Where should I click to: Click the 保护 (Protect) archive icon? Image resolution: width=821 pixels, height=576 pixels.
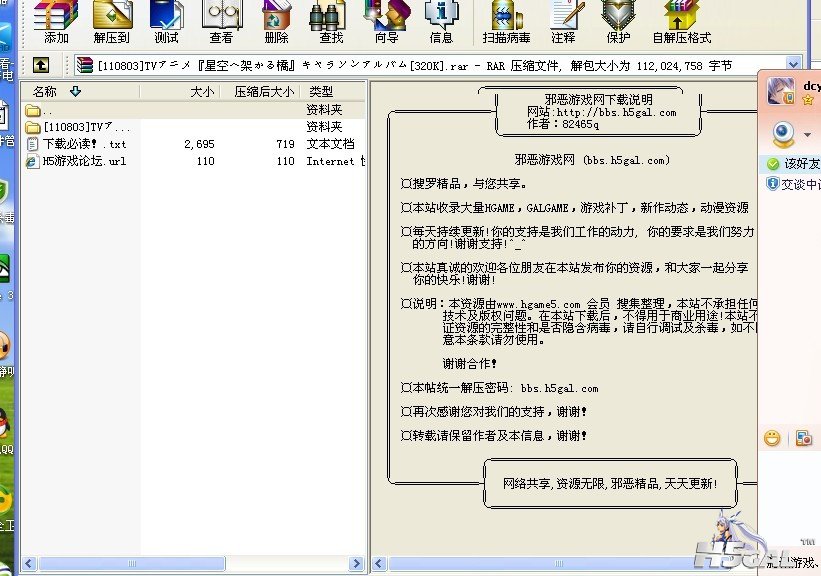(x=618, y=21)
